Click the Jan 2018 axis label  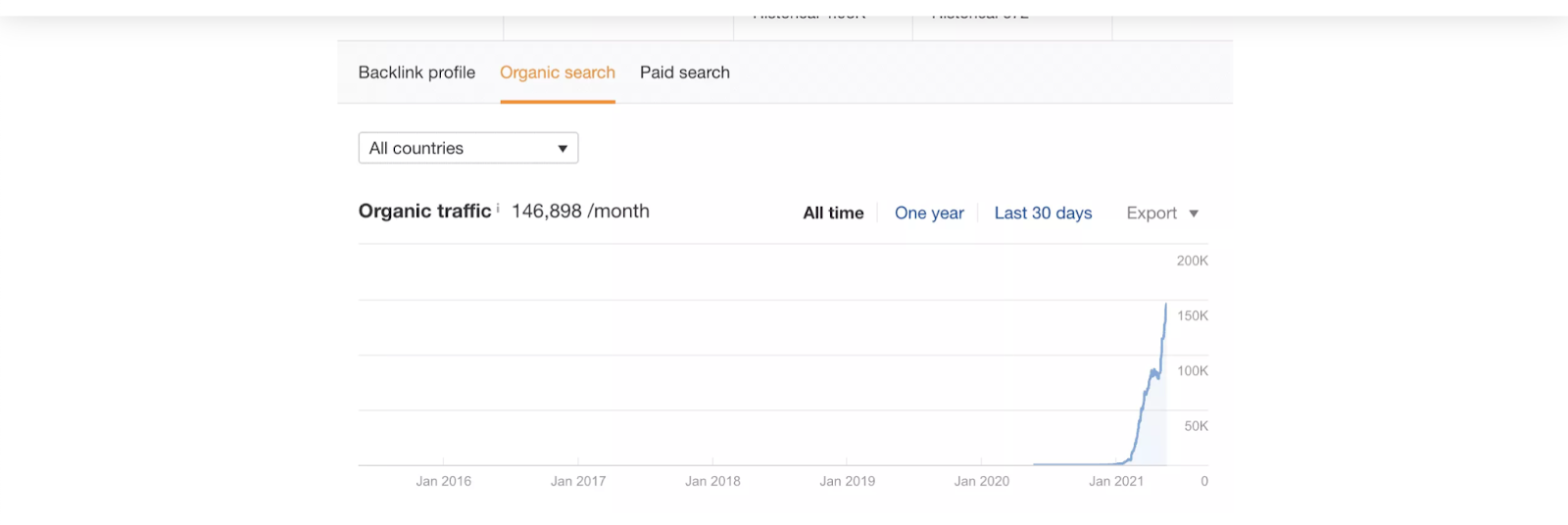click(x=712, y=481)
